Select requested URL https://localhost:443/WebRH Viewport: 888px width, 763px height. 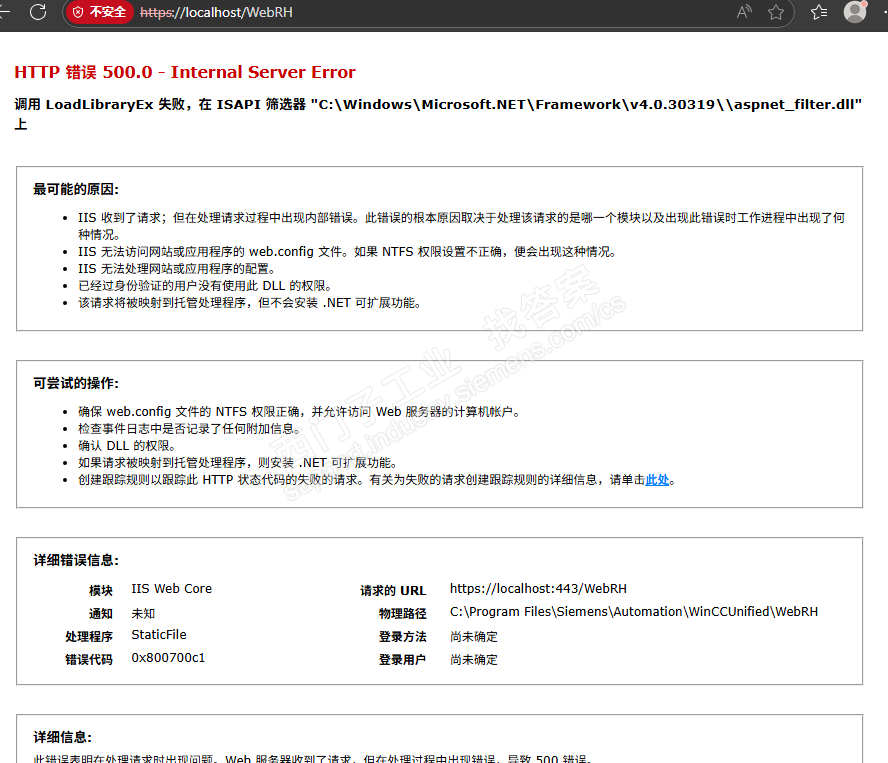[x=538, y=589]
